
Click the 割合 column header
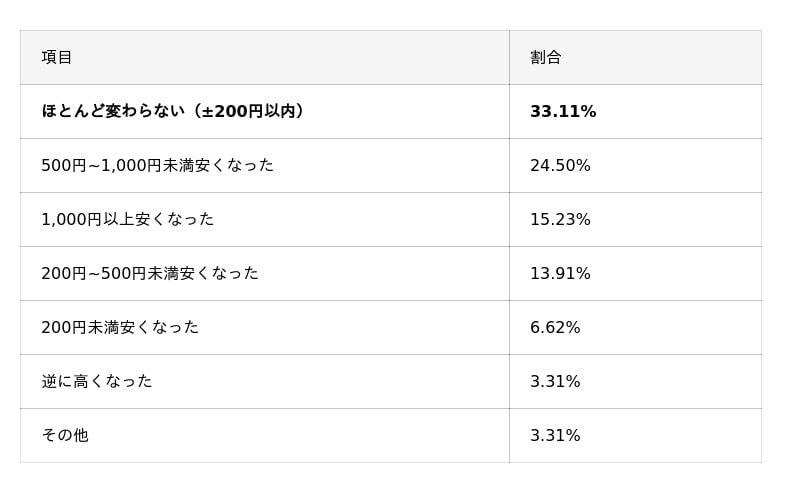point(546,58)
